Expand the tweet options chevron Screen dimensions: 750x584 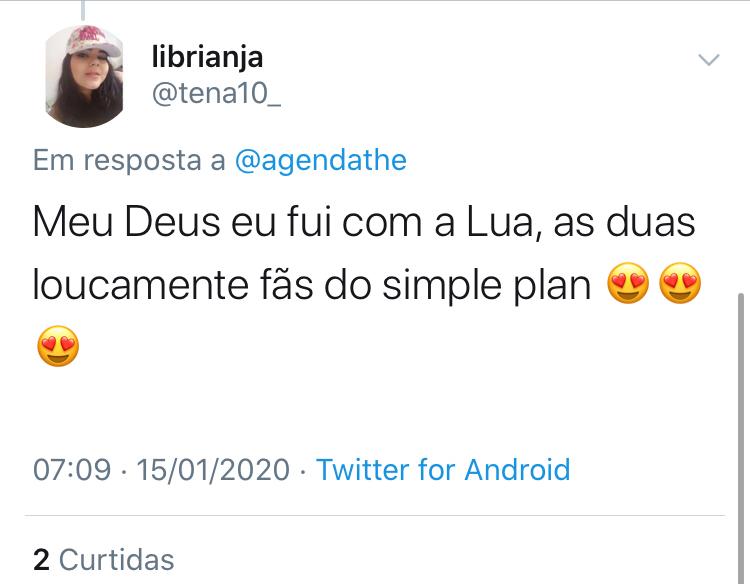708,60
